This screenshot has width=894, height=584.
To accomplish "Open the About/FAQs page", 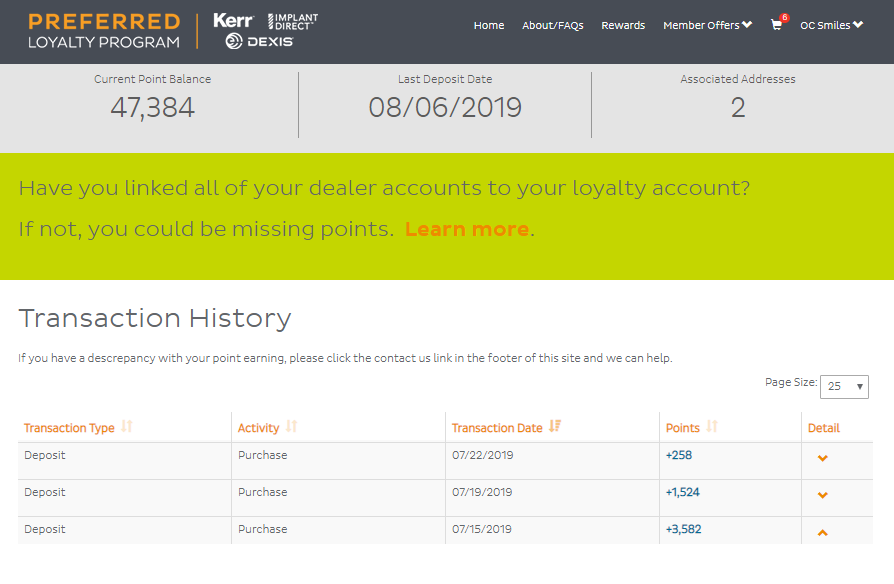I will (x=553, y=26).
